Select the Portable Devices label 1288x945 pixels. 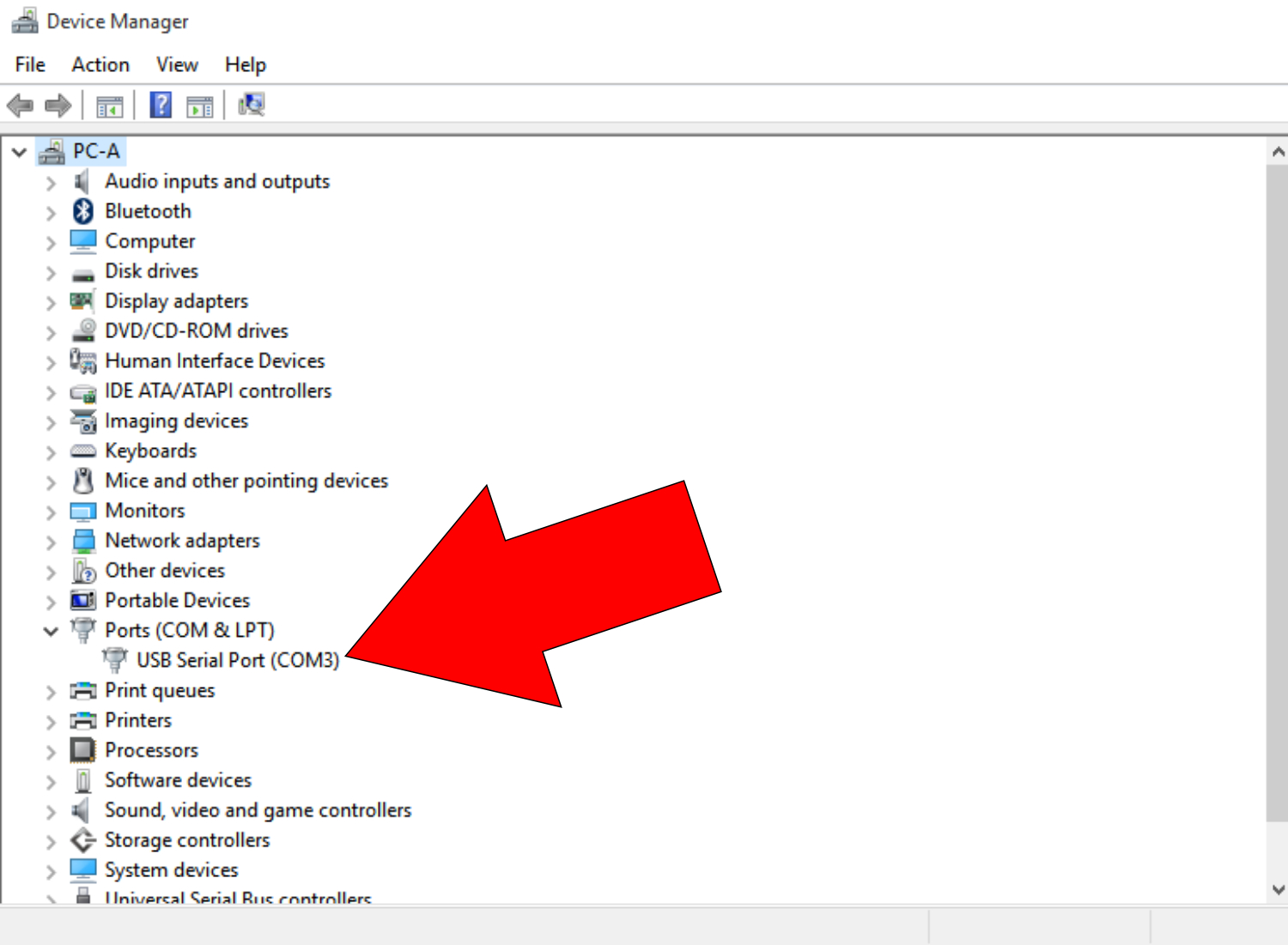pos(178,600)
